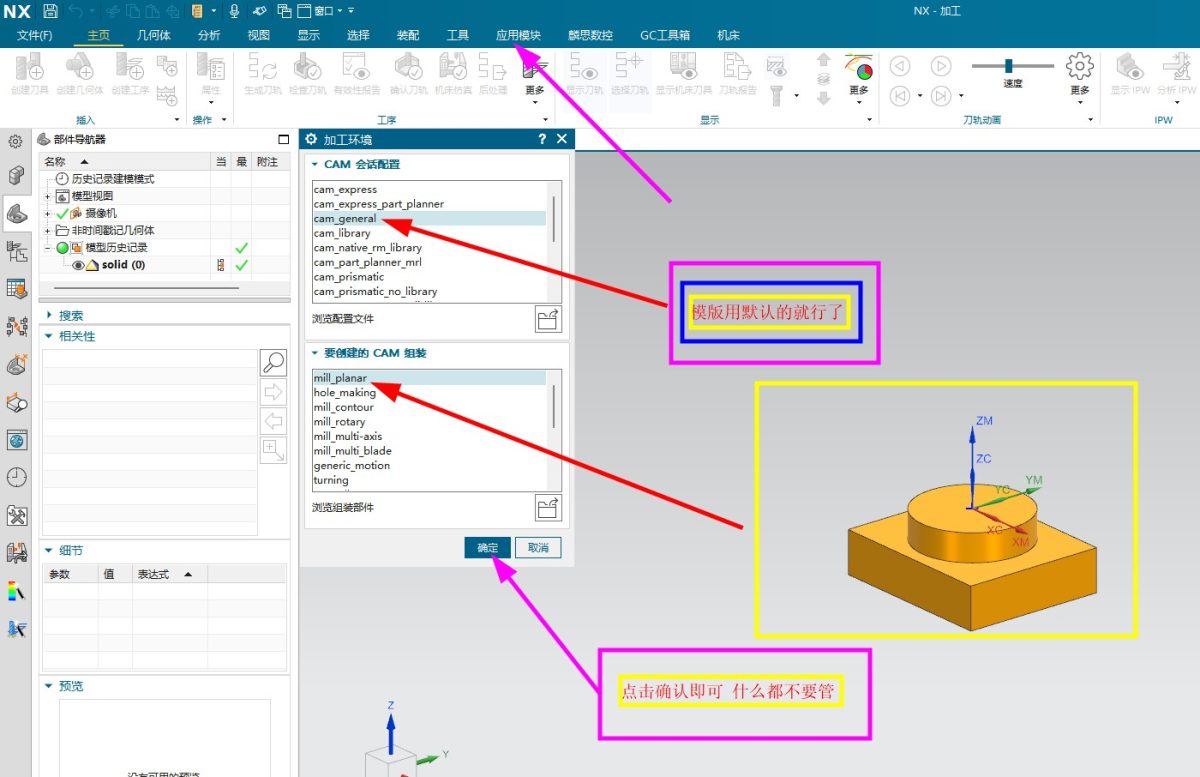This screenshot has width=1200, height=777.
Task: Click the 取消 (Cancel) button
Action: click(539, 548)
